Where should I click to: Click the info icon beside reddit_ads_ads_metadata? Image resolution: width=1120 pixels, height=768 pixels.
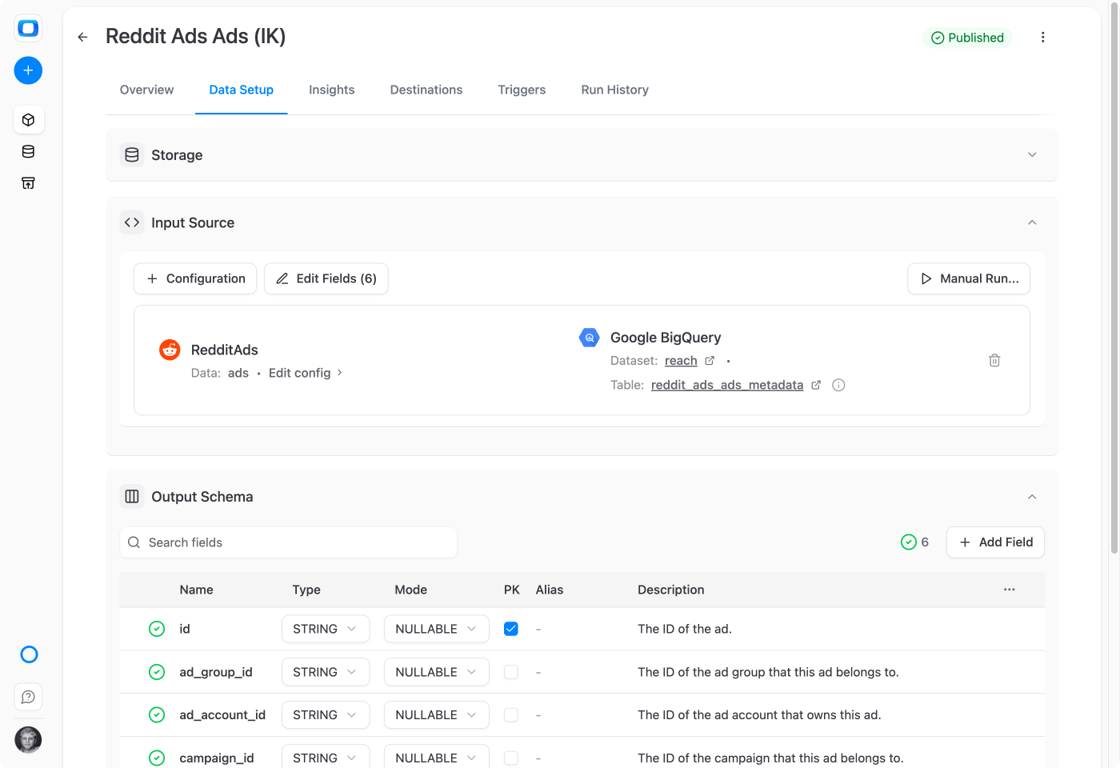[839, 385]
